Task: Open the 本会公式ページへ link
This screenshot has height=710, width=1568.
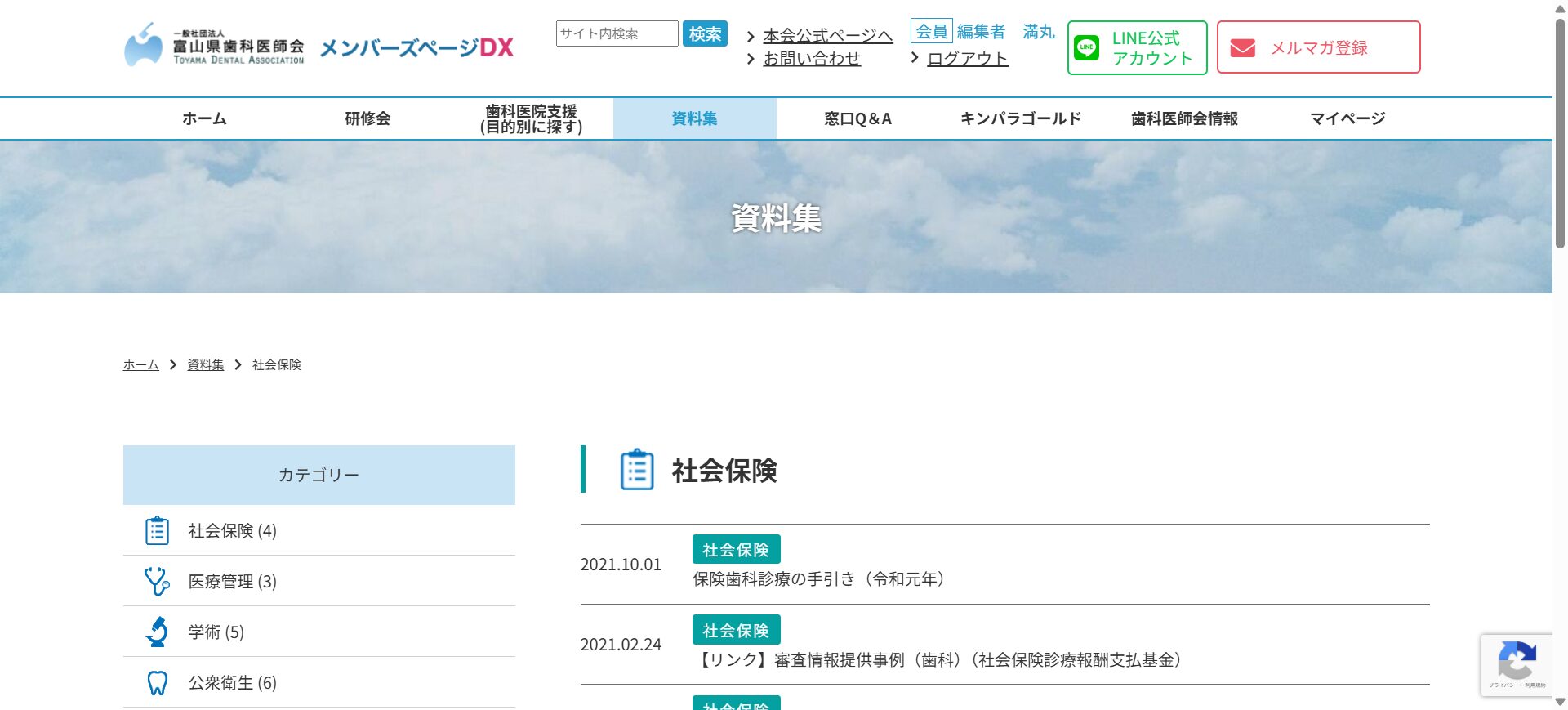Action: coord(827,36)
